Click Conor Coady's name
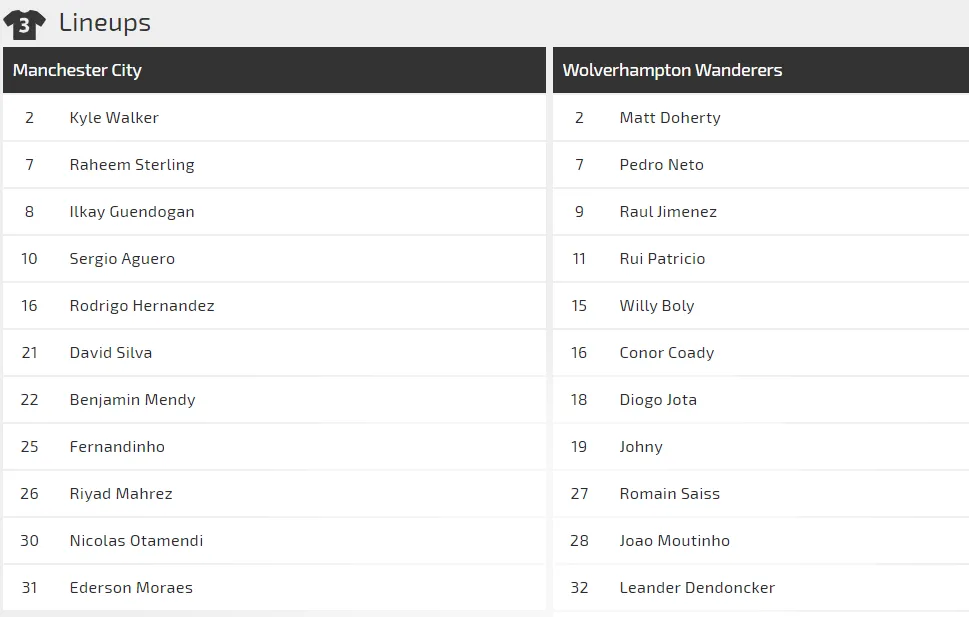Image resolution: width=969 pixels, height=617 pixels. (x=667, y=353)
